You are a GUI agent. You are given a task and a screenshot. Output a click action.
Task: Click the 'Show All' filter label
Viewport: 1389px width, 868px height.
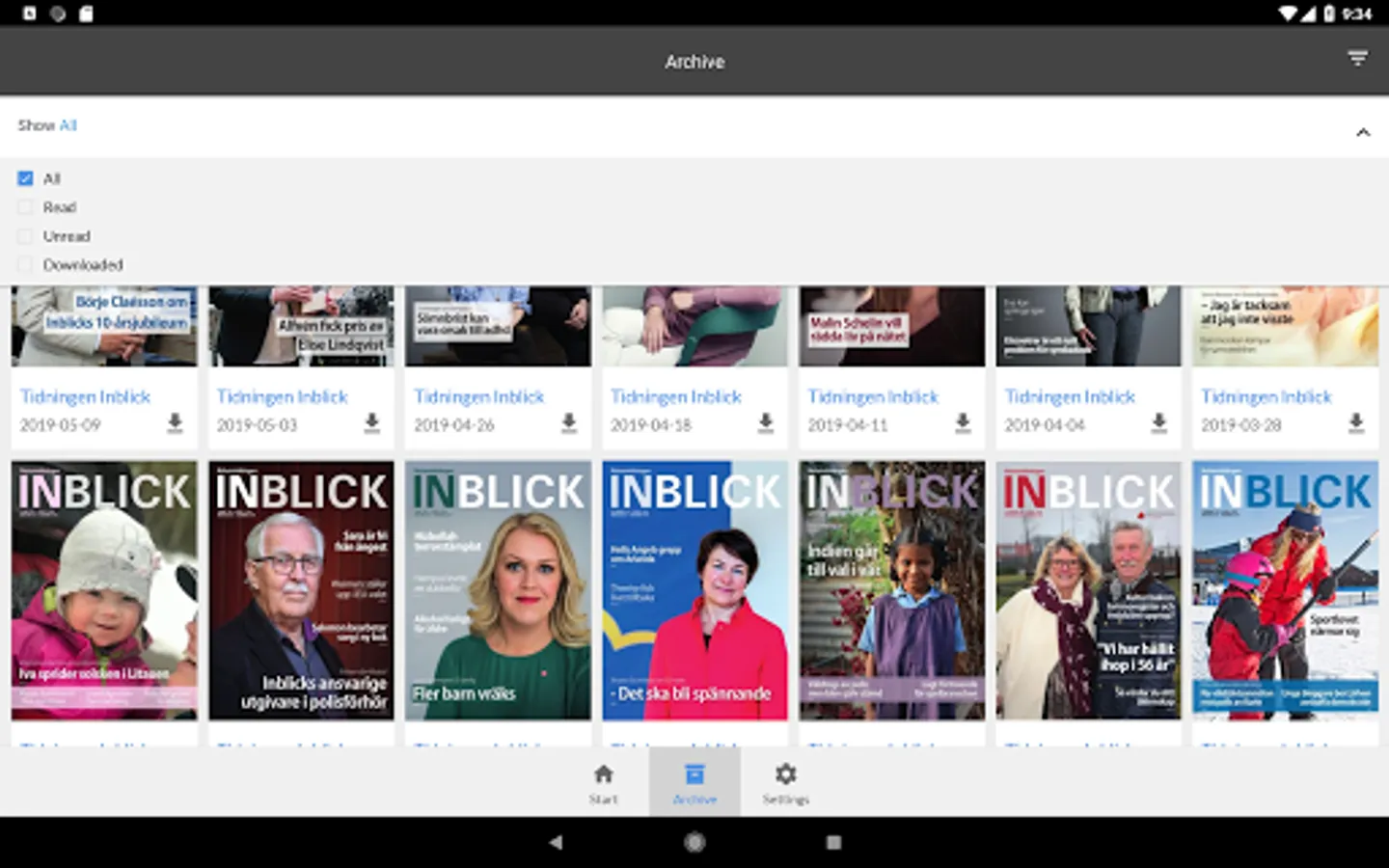click(47, 125)
